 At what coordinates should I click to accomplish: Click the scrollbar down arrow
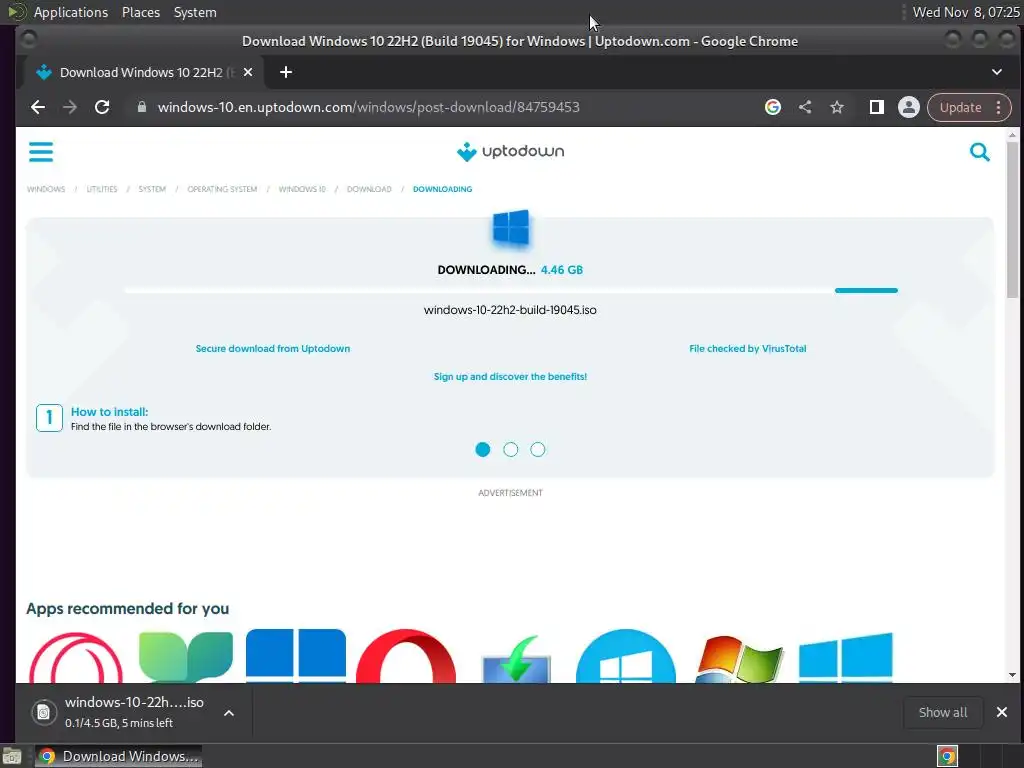(x=1012, y=675)
